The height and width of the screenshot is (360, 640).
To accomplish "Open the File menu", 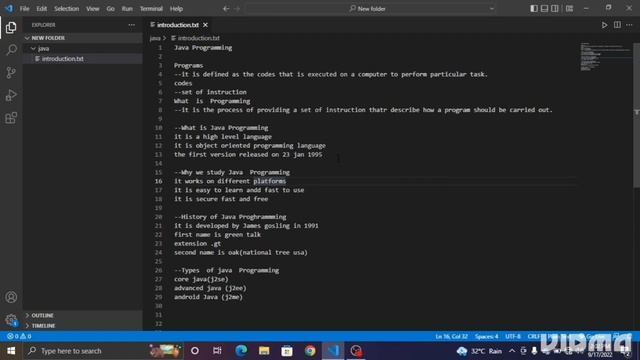I will [24, 9].
